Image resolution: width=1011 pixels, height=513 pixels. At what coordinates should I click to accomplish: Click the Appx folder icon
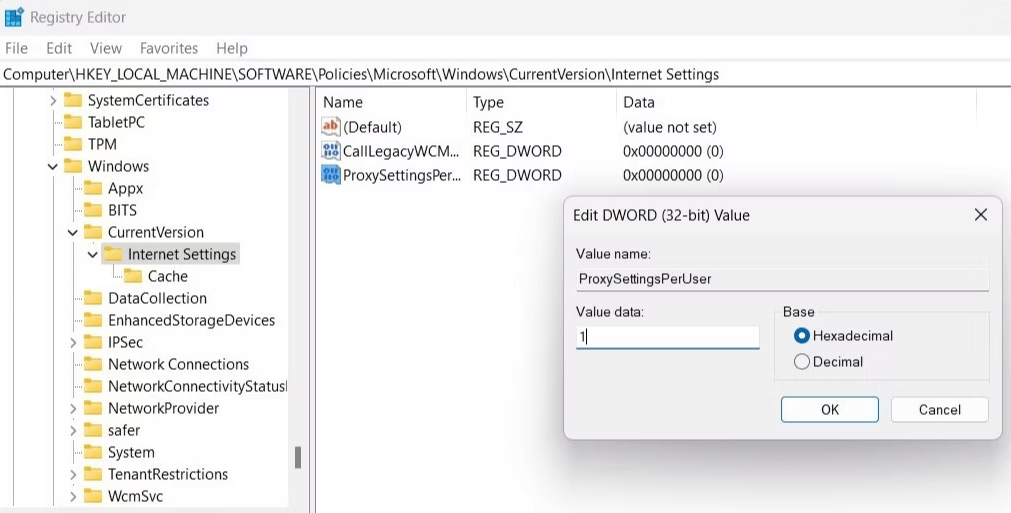tap(93, 188)
